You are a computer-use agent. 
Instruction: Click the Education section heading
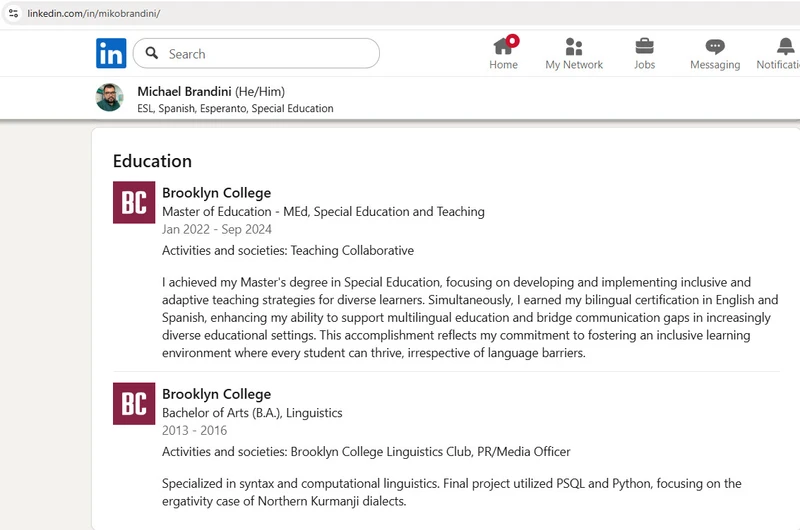tap(152, 161)
